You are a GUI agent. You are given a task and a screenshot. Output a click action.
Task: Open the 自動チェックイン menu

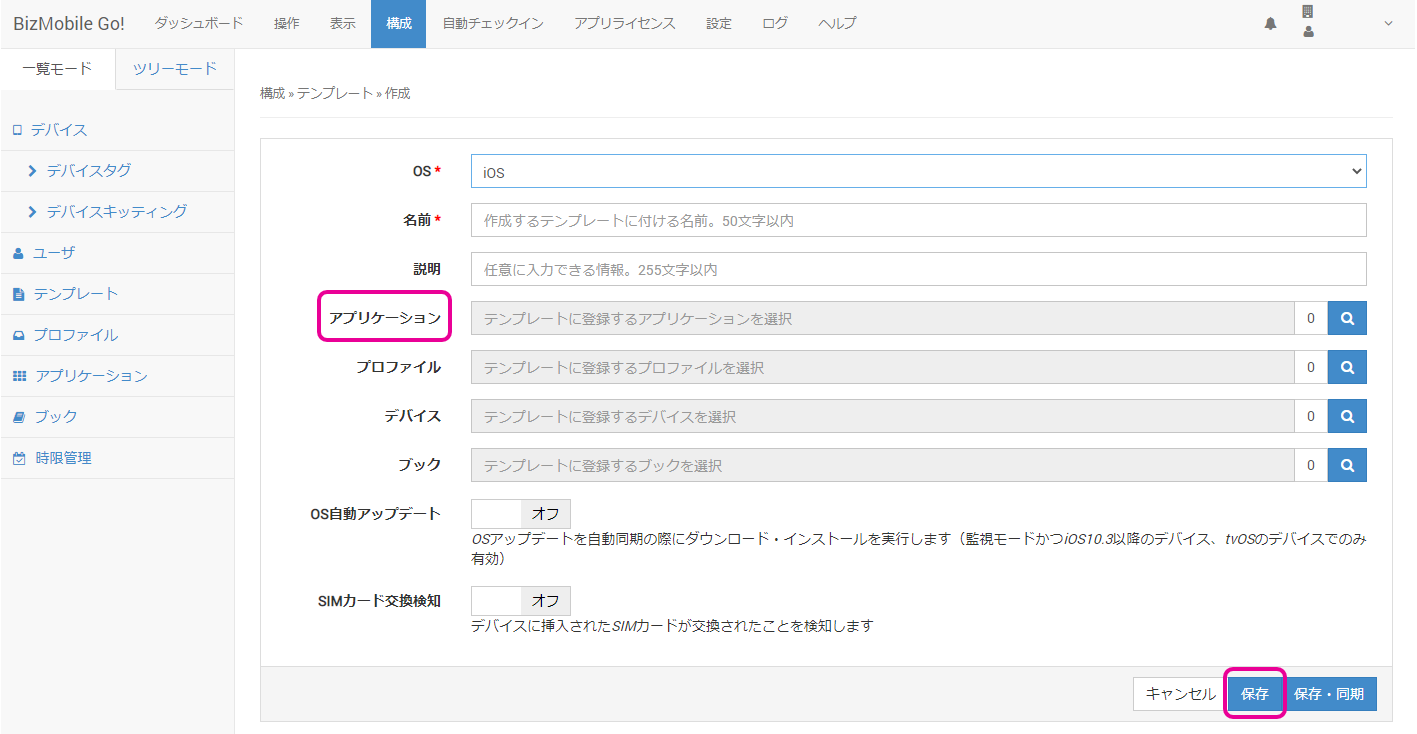[493, 24]
